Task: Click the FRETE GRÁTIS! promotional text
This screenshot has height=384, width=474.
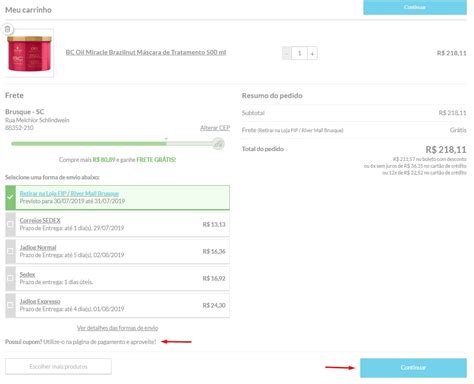Action: 156,160
